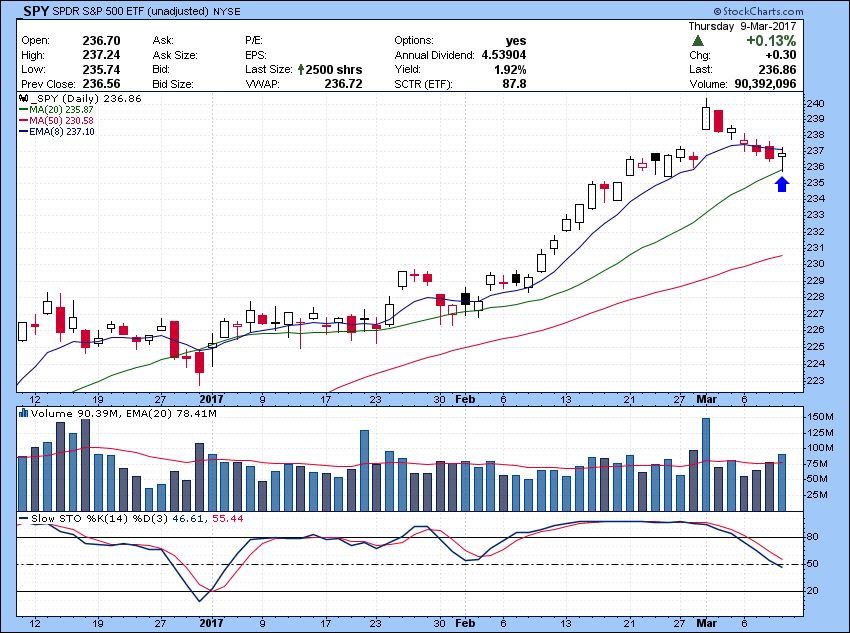Click the 150M label on the volume axis
This screenshot has height=633, width=850.
(820, 417)
